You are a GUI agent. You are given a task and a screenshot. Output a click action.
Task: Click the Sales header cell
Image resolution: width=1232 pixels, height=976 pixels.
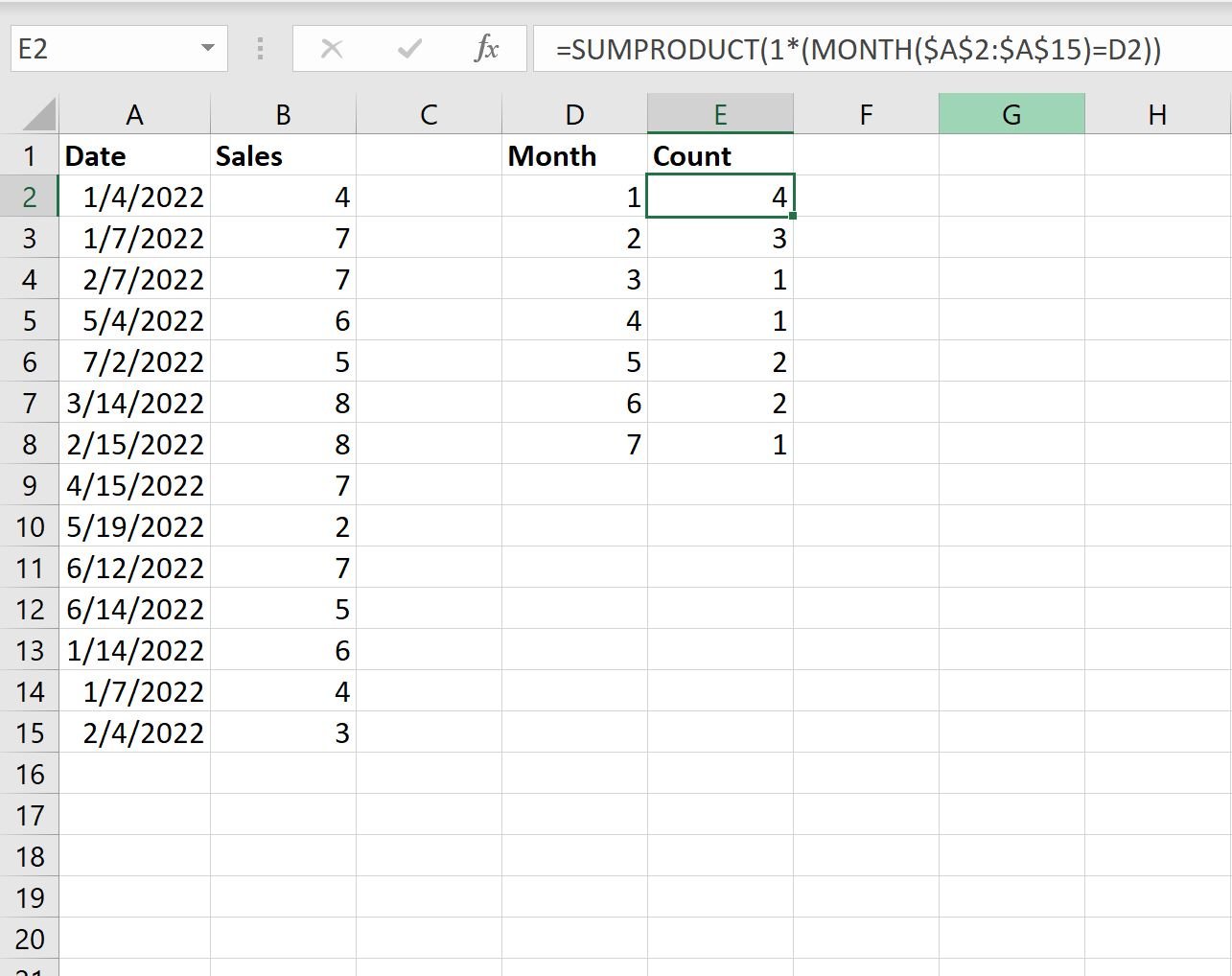coord(283,155)
